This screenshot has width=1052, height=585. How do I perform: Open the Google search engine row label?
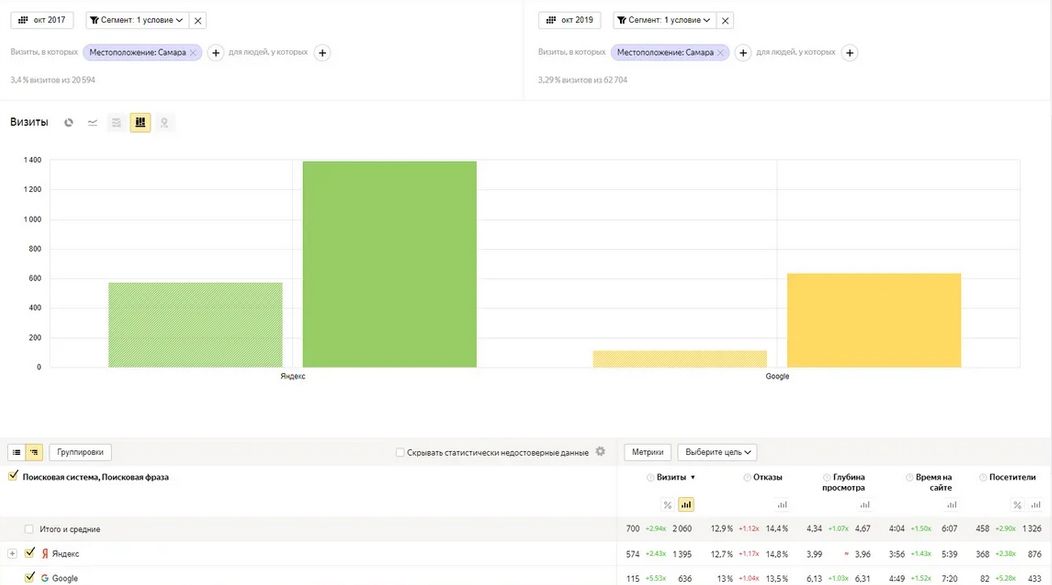coord(64,578)
